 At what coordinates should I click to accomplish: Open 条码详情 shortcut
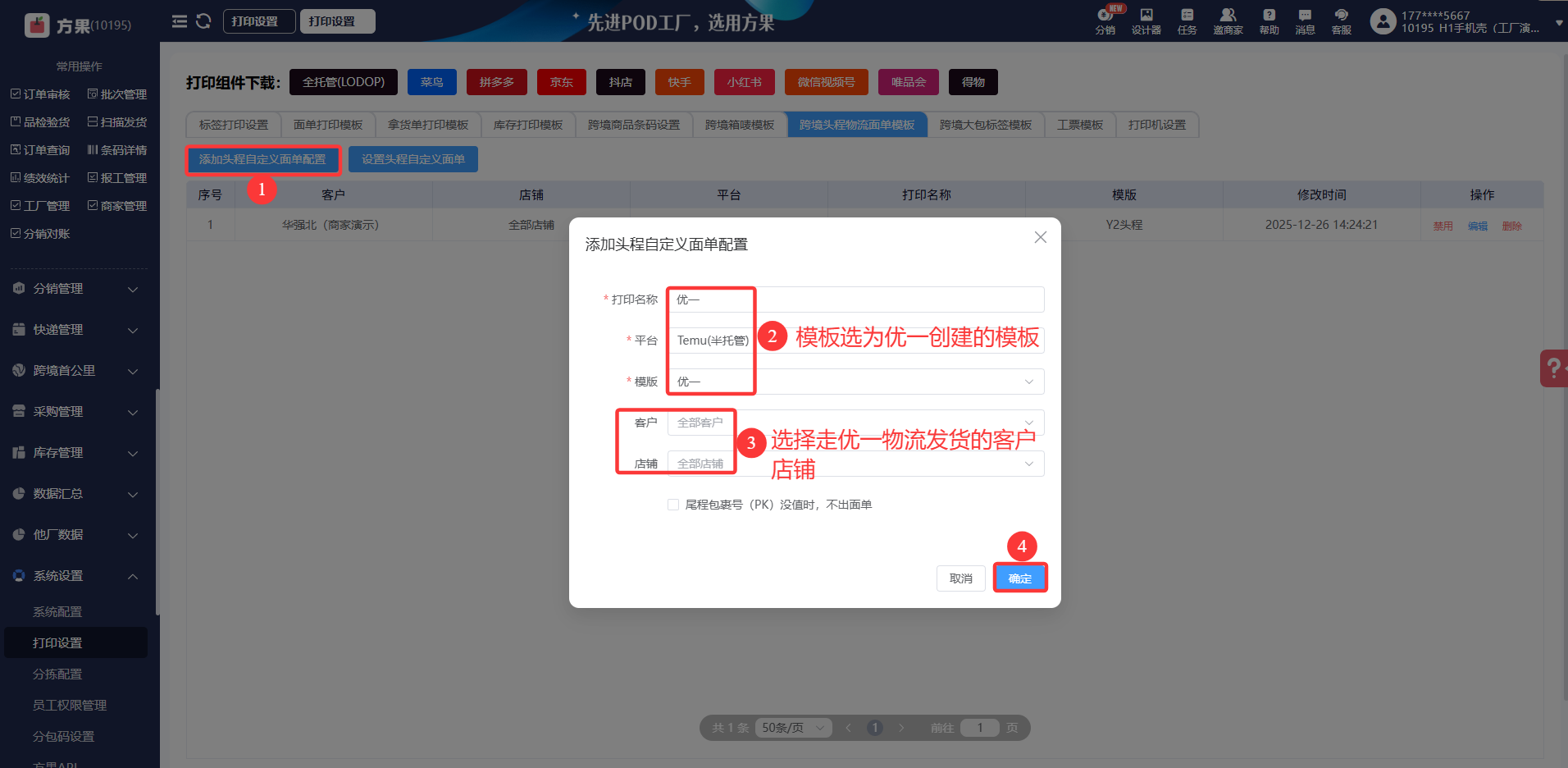[x=117, y=150]
